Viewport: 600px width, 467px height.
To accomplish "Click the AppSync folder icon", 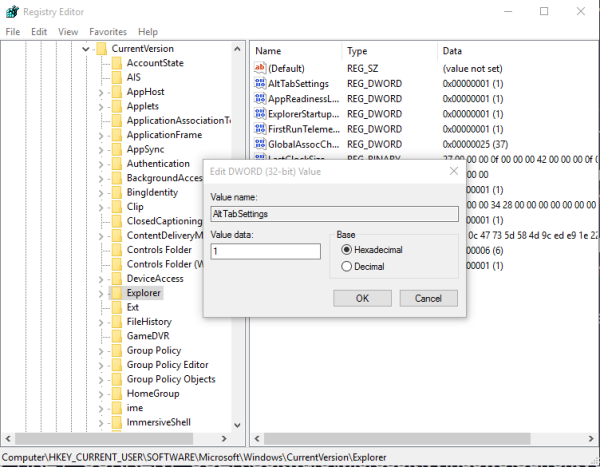I will click(117, 149).
